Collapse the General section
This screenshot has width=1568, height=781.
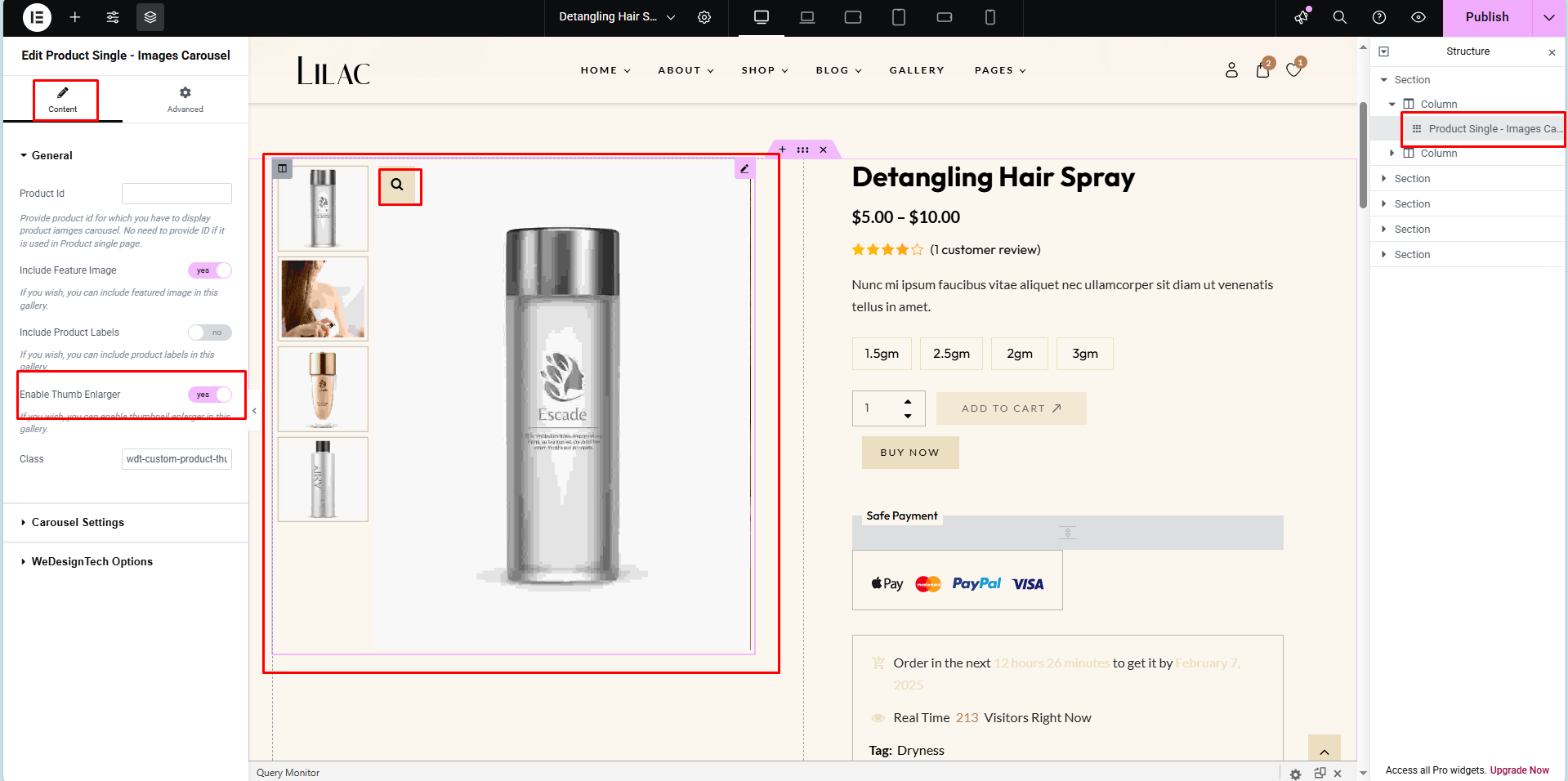pyautogui.click(x=126, y=155)
